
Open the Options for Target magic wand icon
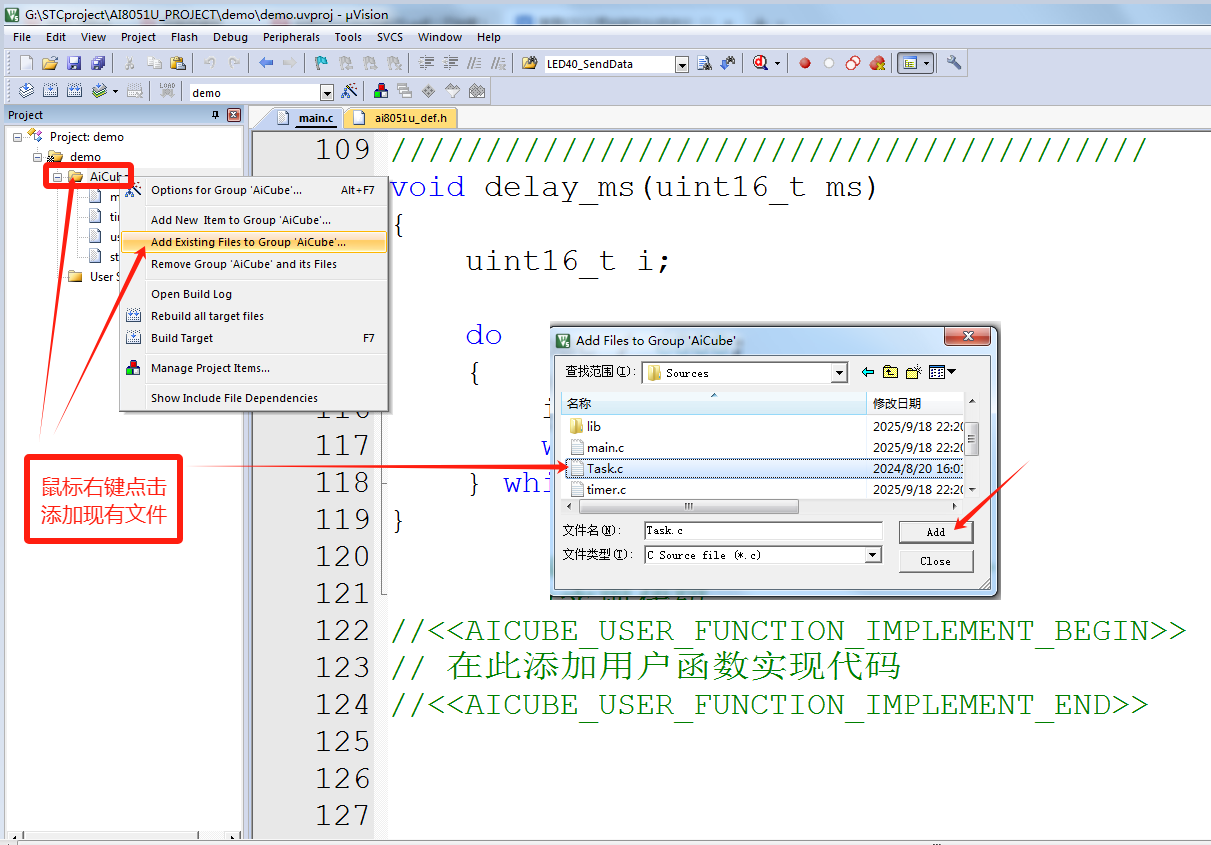pos(349,91)
